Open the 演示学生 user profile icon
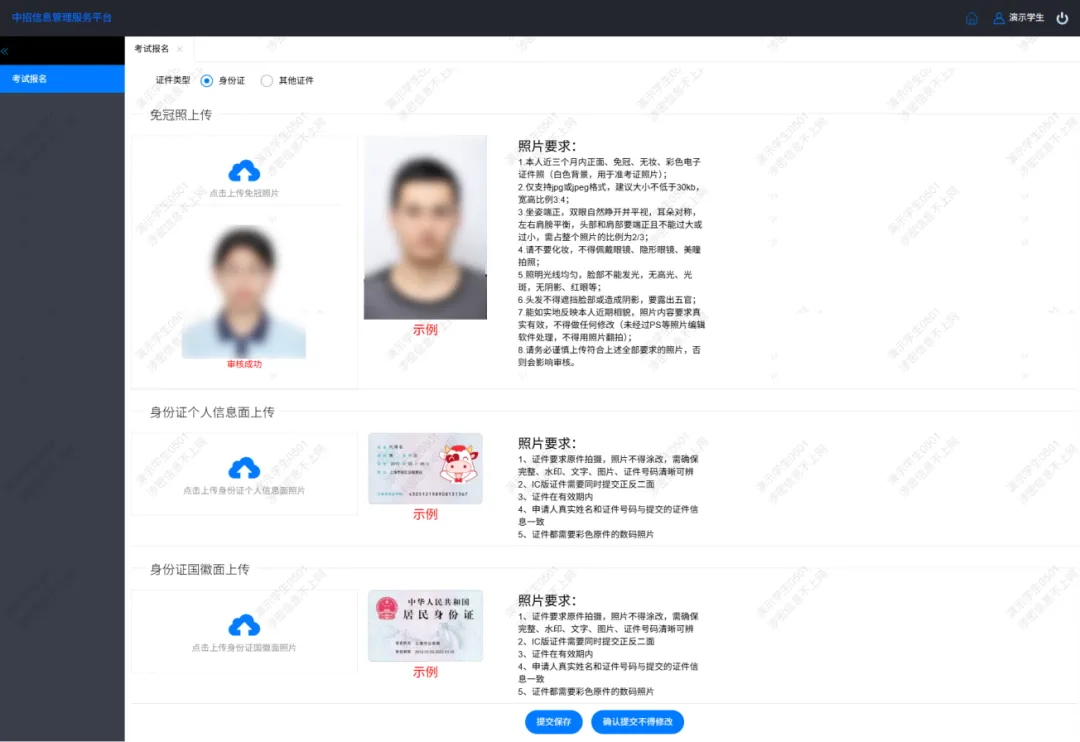This screenshot has width=1080, height=742. click(x=997, y=17)
